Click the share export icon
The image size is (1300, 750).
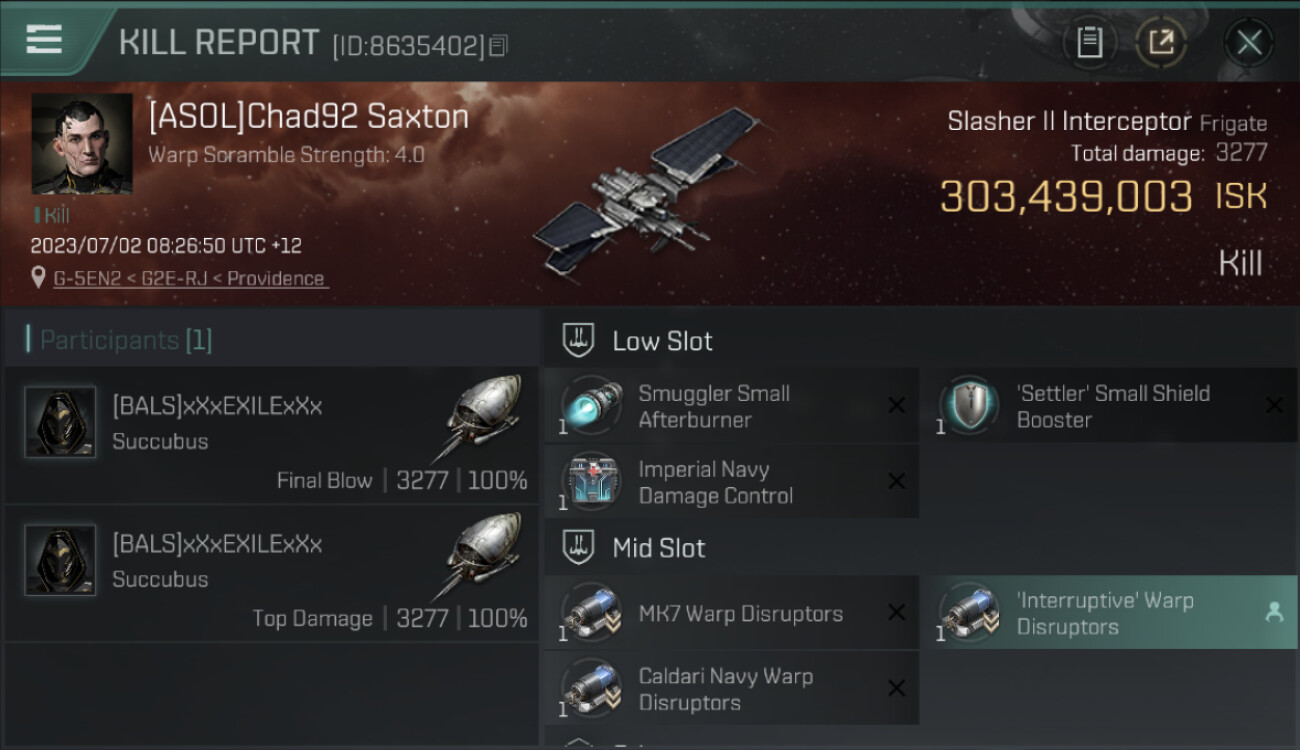click(1161, 42)
